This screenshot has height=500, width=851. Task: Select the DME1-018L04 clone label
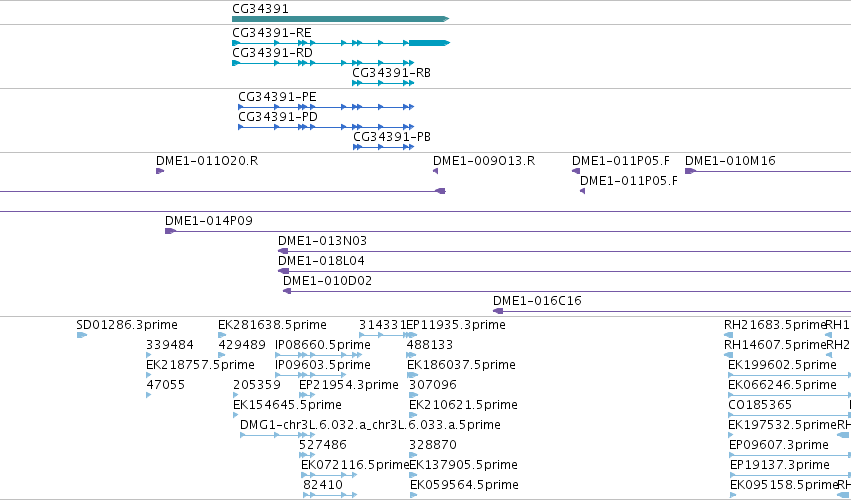pyautogui.click(x=321, y=261)
